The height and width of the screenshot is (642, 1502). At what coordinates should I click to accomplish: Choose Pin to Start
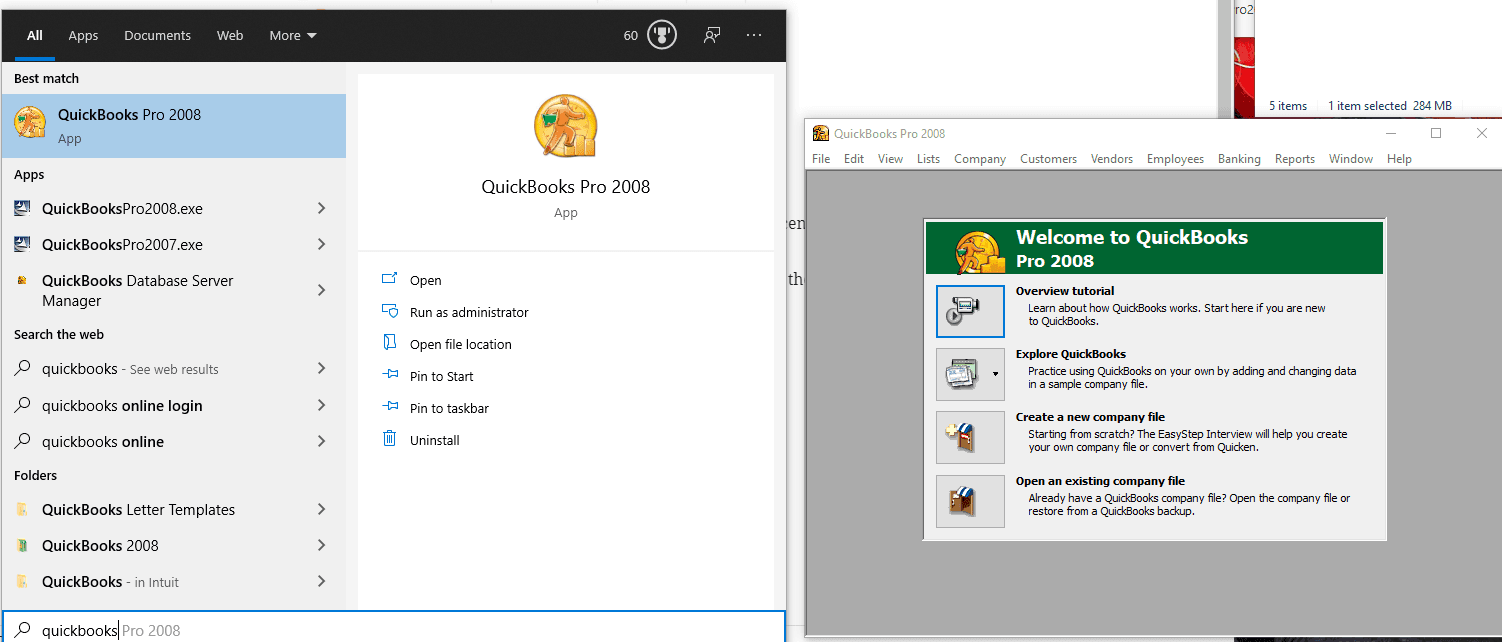pos(442,377)
